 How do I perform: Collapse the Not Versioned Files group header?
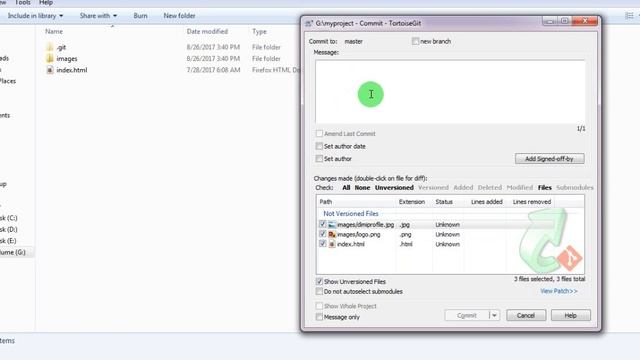pos(351,213)
